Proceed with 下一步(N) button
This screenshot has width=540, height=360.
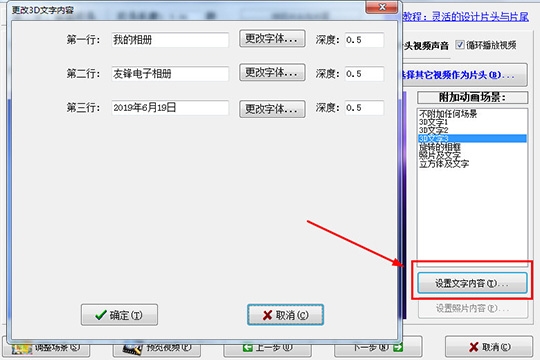pos(378,348)
